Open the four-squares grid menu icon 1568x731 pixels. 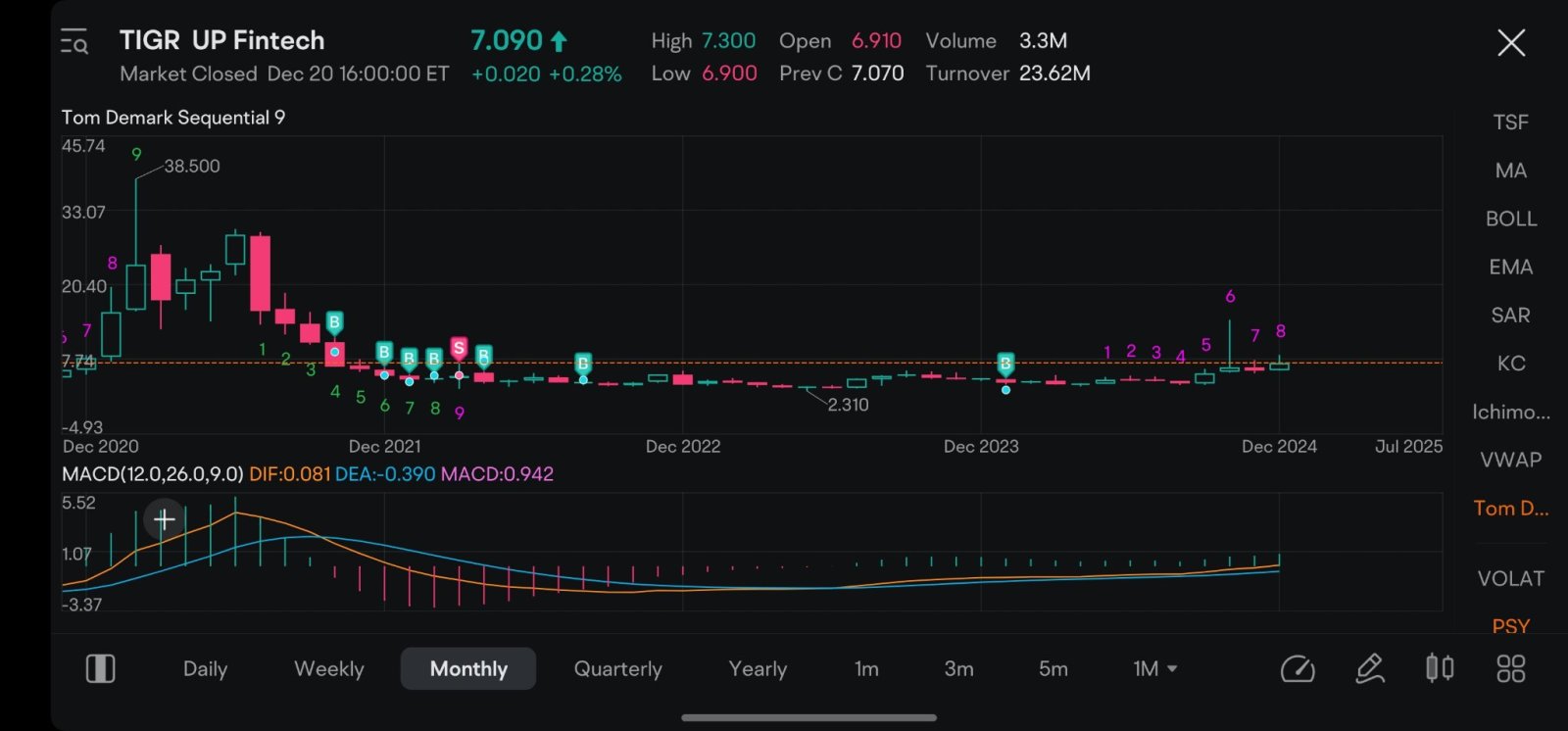1511,668
